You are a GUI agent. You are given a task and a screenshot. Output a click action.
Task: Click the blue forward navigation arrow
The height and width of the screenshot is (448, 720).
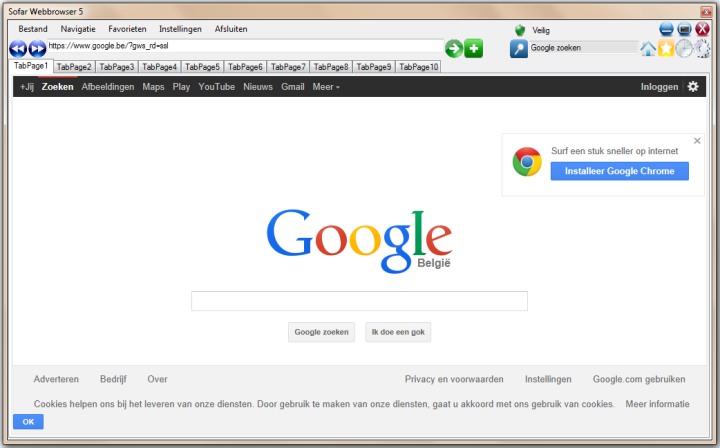[x=37, y=48]
